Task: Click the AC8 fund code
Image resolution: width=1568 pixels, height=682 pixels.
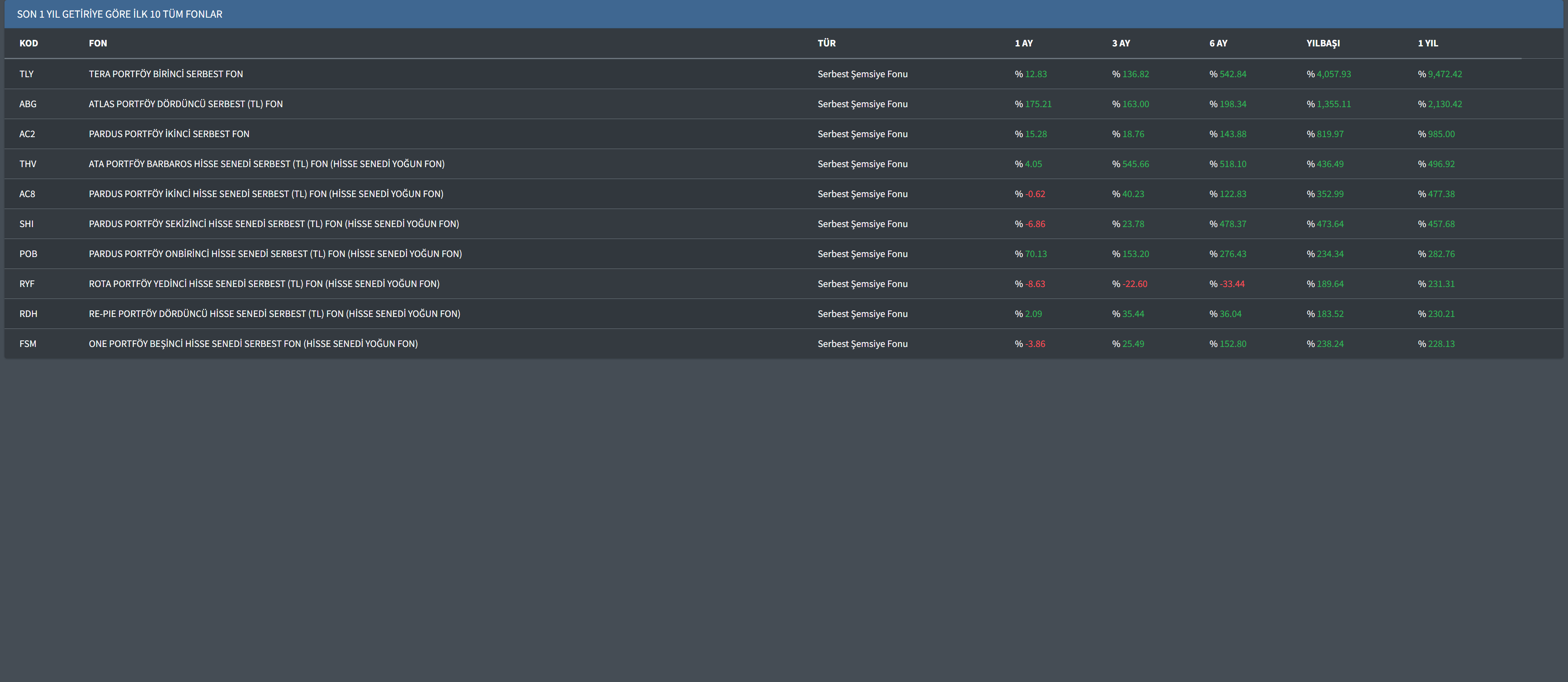Action: point(28,194)
